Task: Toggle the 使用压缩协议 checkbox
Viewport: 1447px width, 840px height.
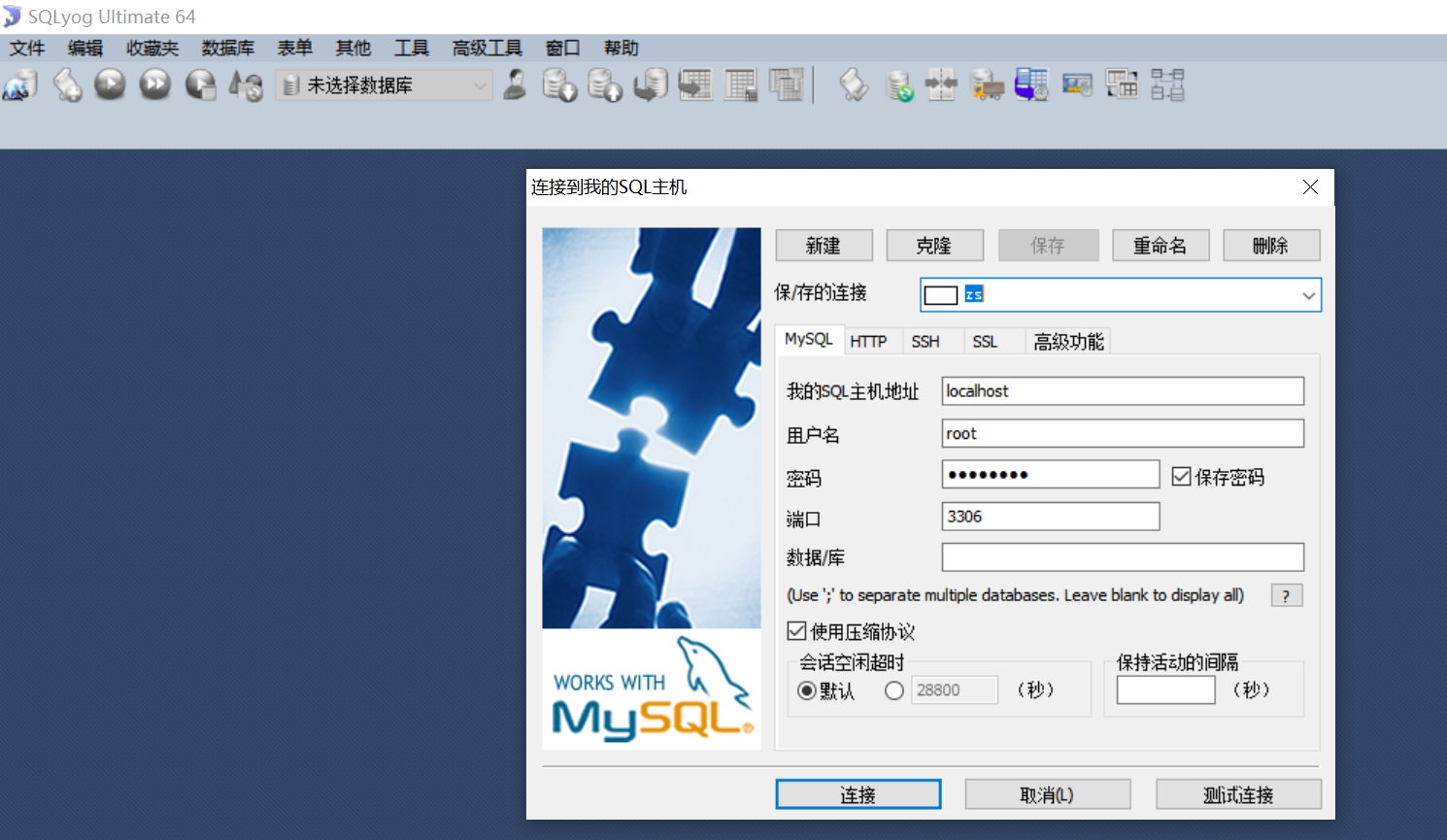Action: [x=796, y=631]
